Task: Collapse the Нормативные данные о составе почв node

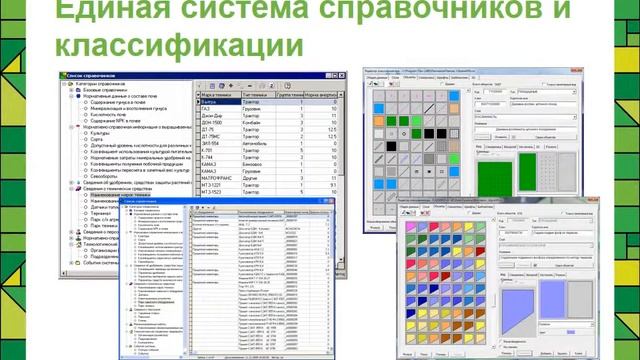Action: click(71, 96)
